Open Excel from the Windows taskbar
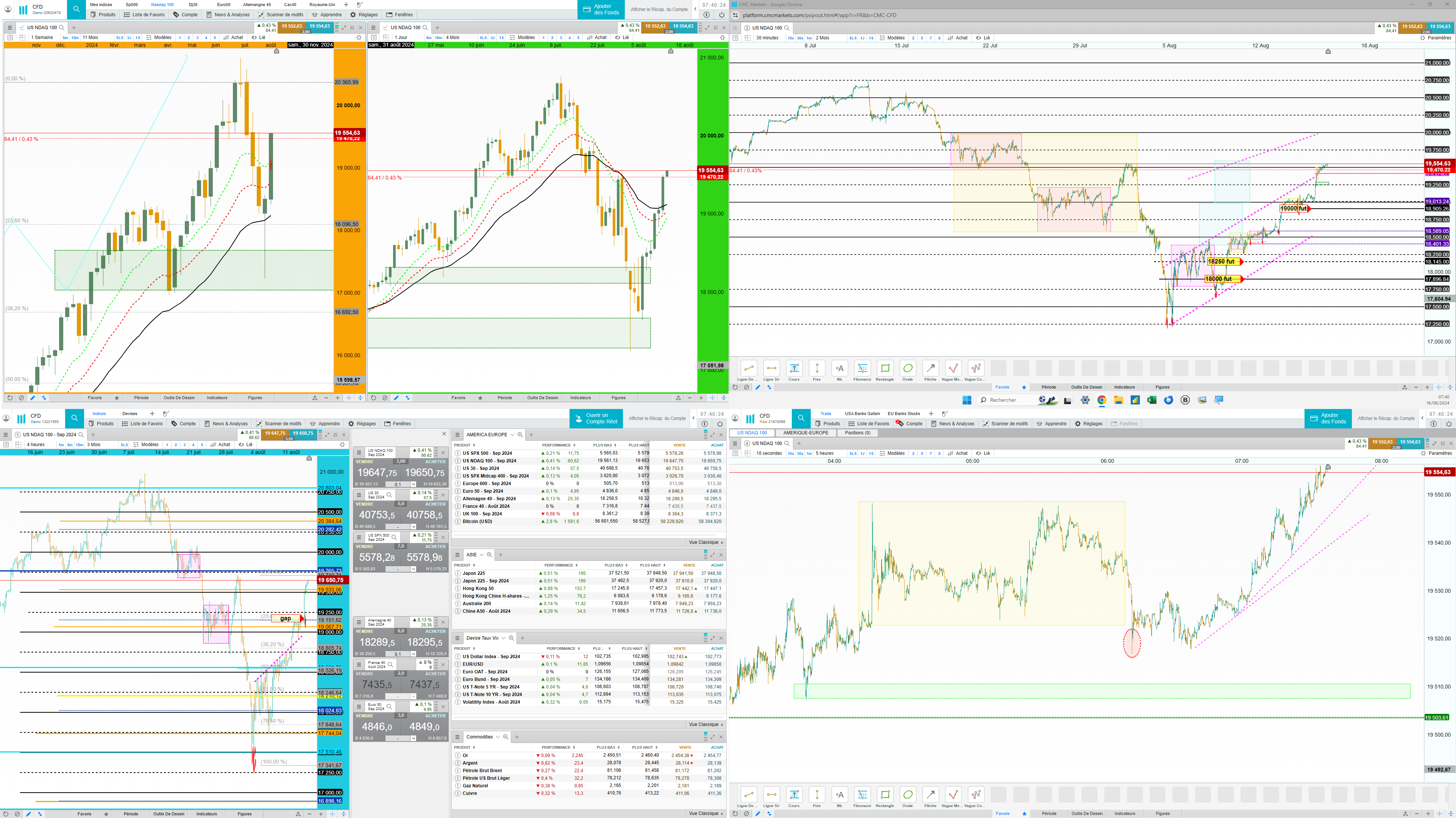Viewport: 1456px width, 818px height. coord(1151,400)
